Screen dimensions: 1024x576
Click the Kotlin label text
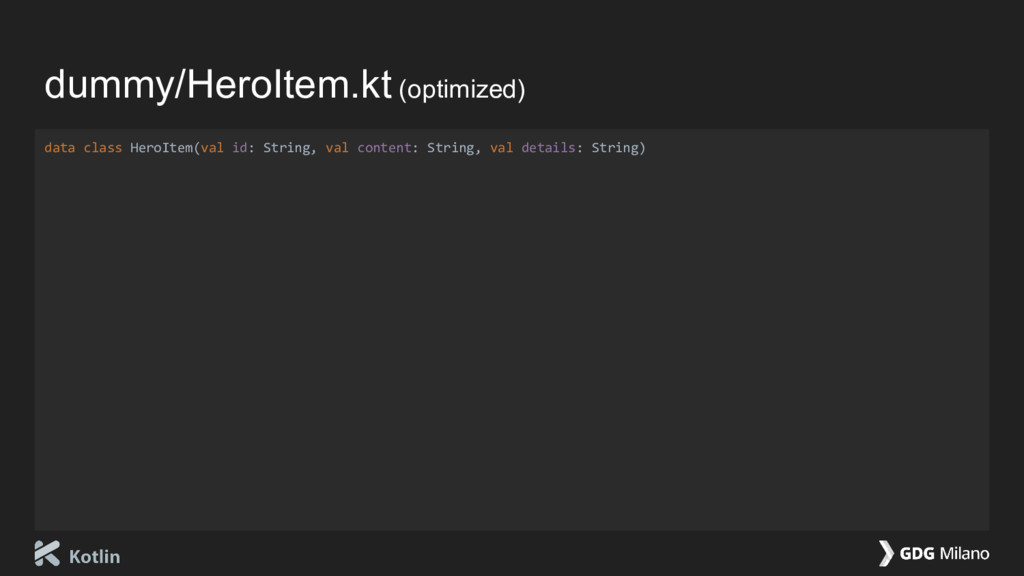tap(95, 556)
